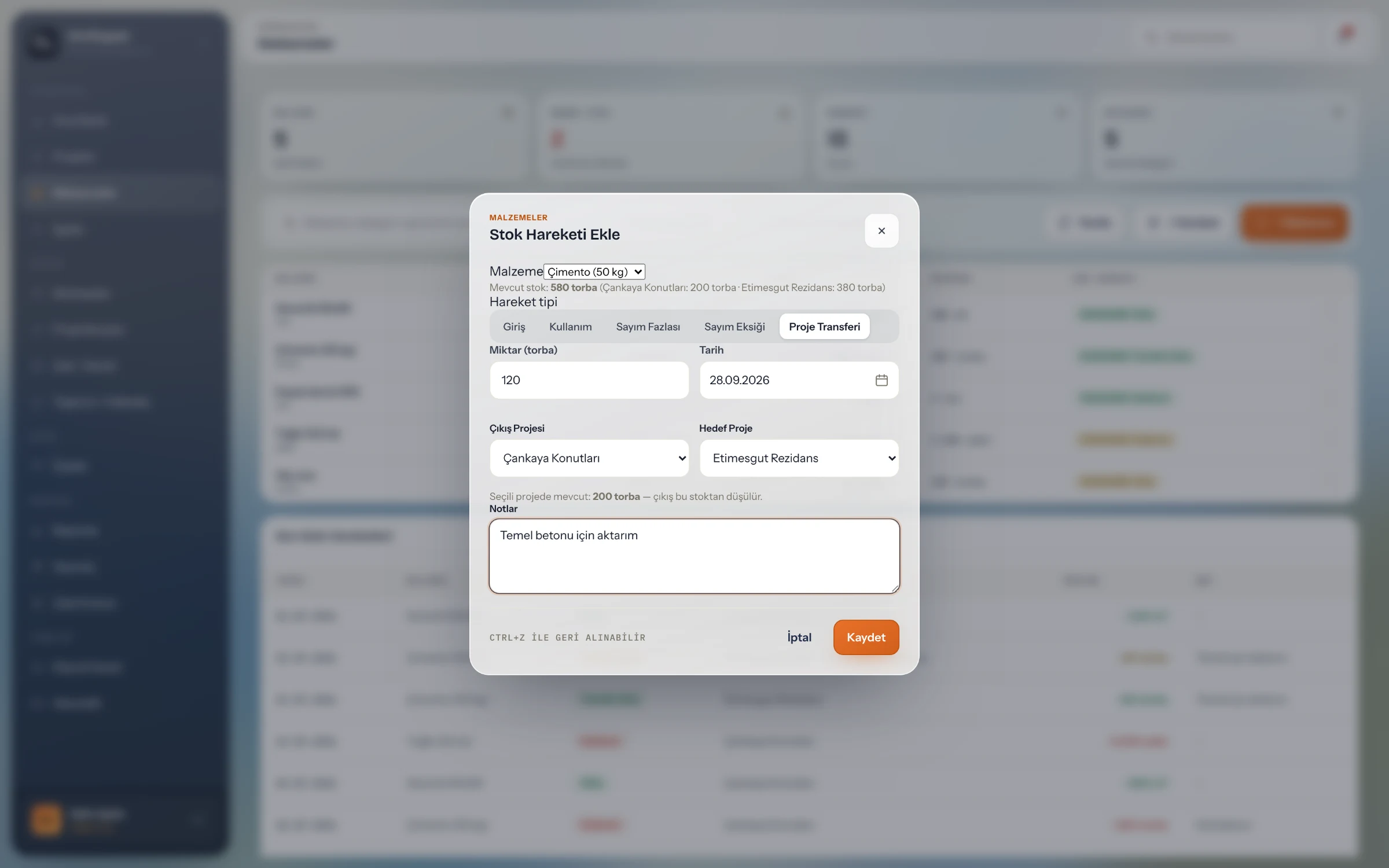Focus the Miktar (torba) quantity field
Viewport: 1389px width, 868px height.
[x=589, y=380]
